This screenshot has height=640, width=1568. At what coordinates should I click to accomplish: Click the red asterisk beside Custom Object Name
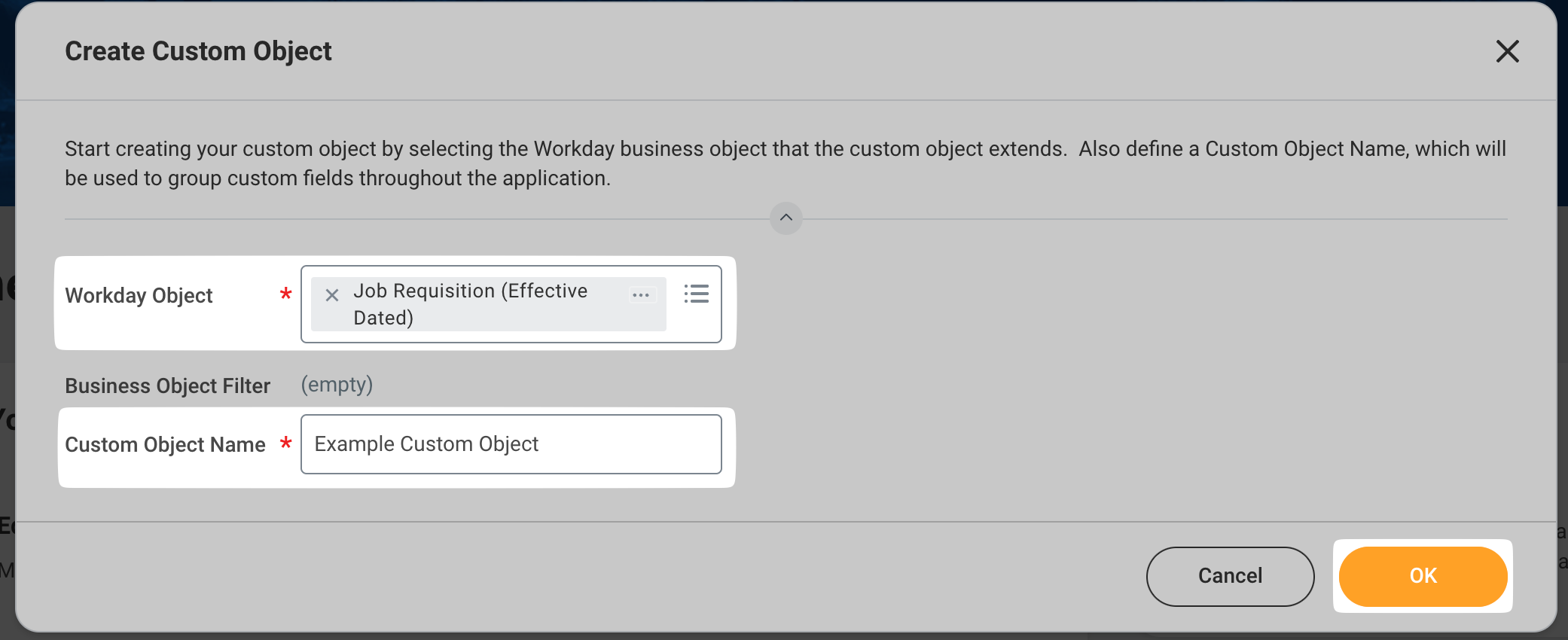click(x=285, y=443)
